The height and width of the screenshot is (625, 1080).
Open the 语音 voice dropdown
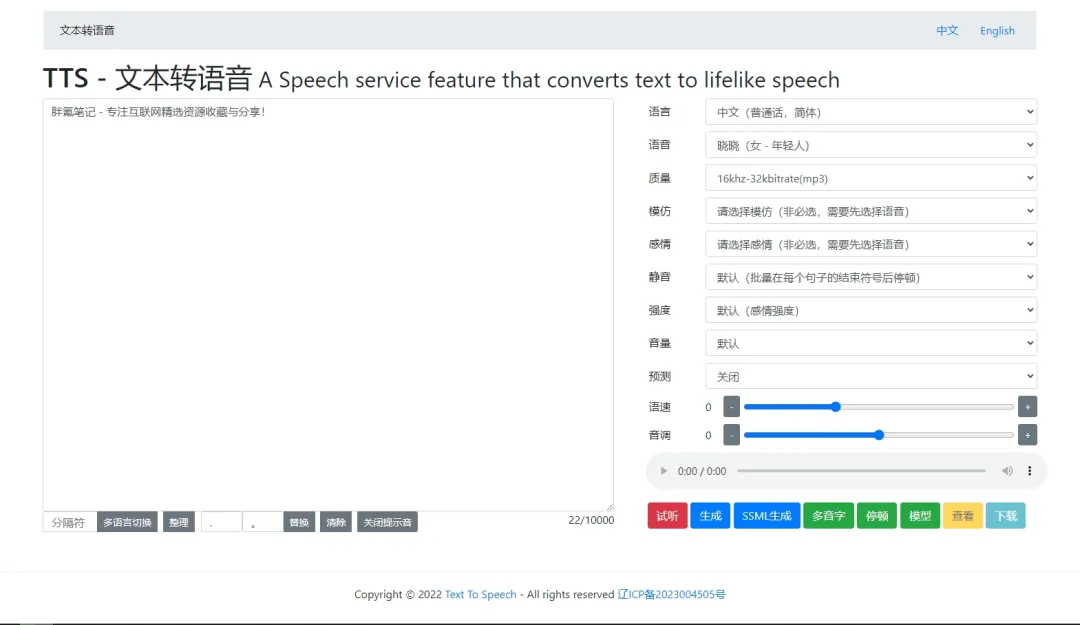tap(871, 145)
